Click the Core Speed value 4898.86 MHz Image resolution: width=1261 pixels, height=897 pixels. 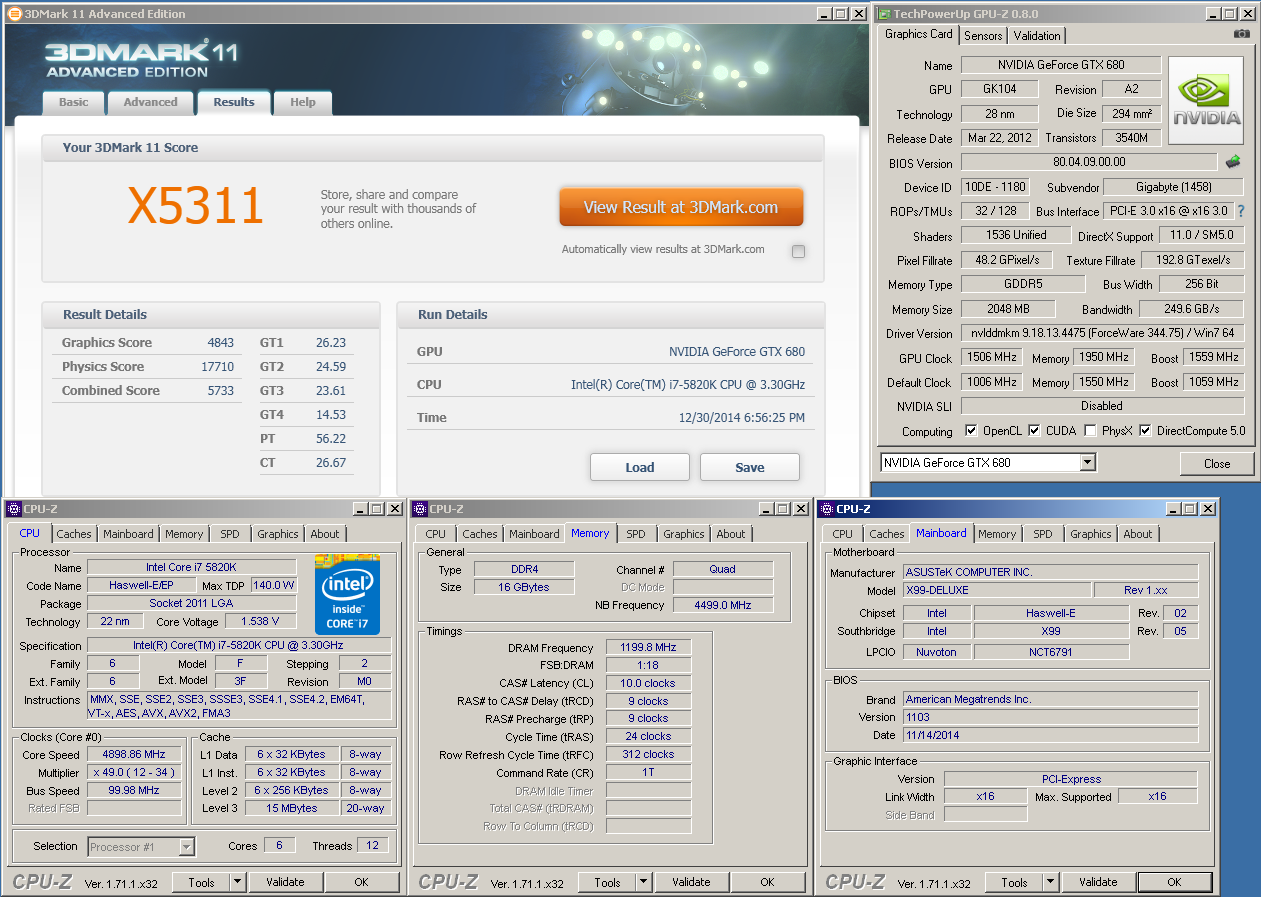(134, 755)
